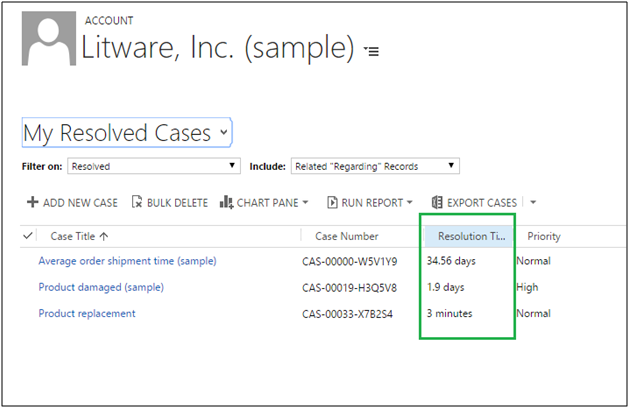Open the Filter on Resolved dropdown
Screen dimensions: 630x408
(154, 166)
